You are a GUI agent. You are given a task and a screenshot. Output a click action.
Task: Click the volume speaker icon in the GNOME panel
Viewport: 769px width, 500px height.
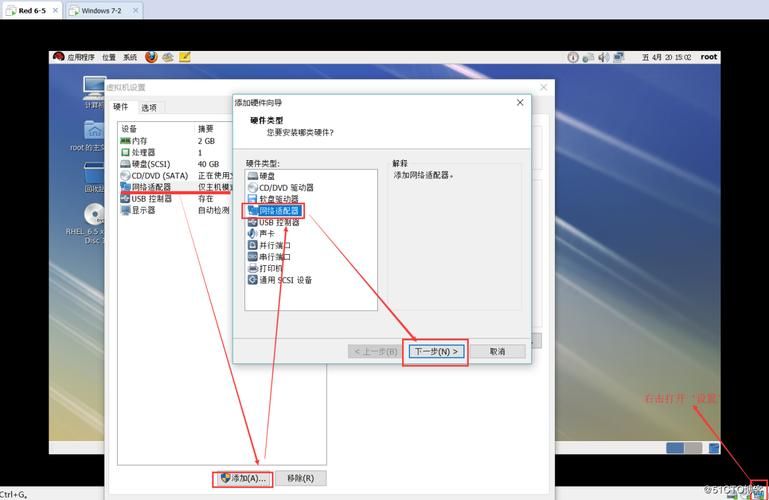tap(604, 57)
